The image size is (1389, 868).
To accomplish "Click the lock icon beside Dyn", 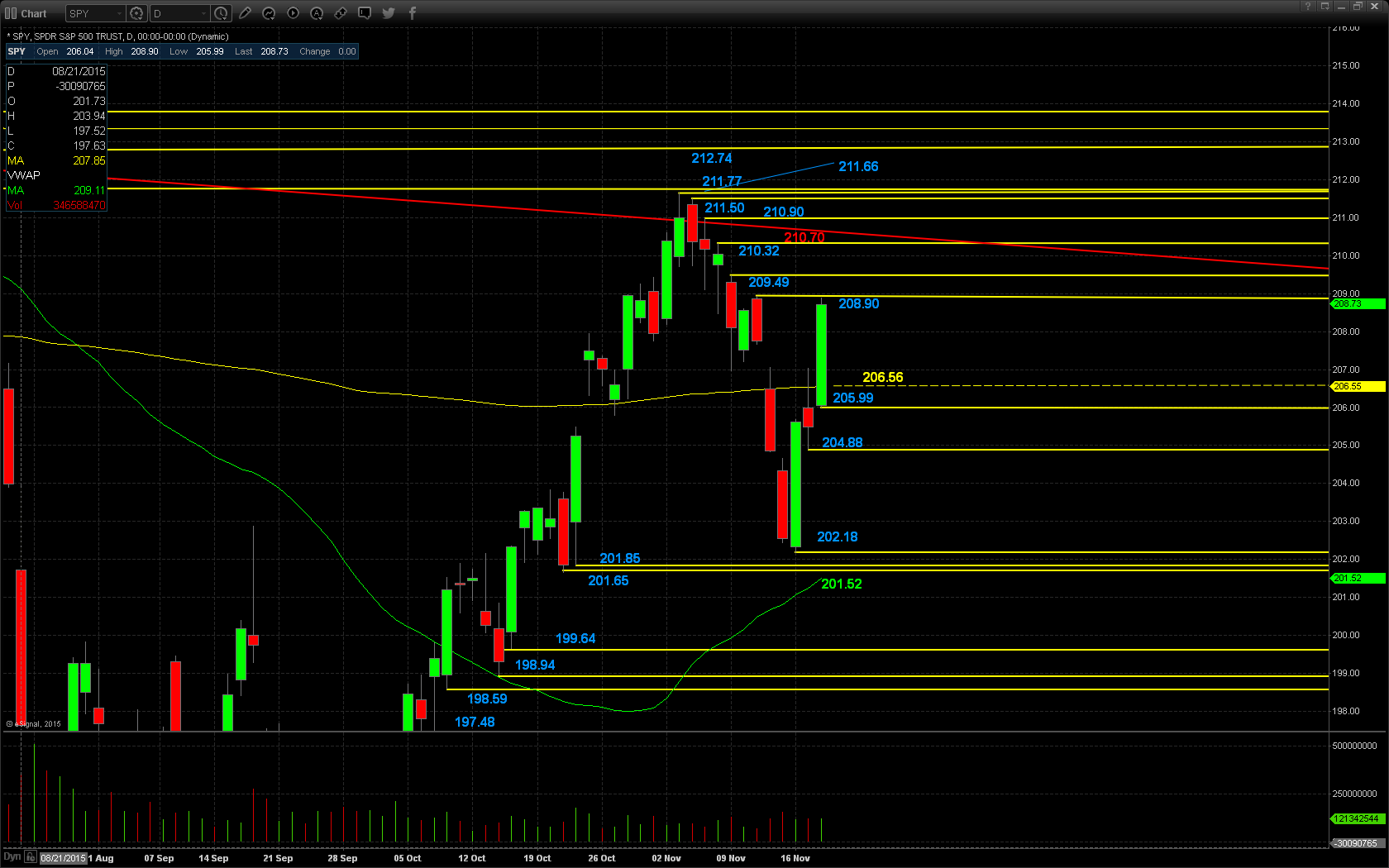I will click(x=31, y=857).
